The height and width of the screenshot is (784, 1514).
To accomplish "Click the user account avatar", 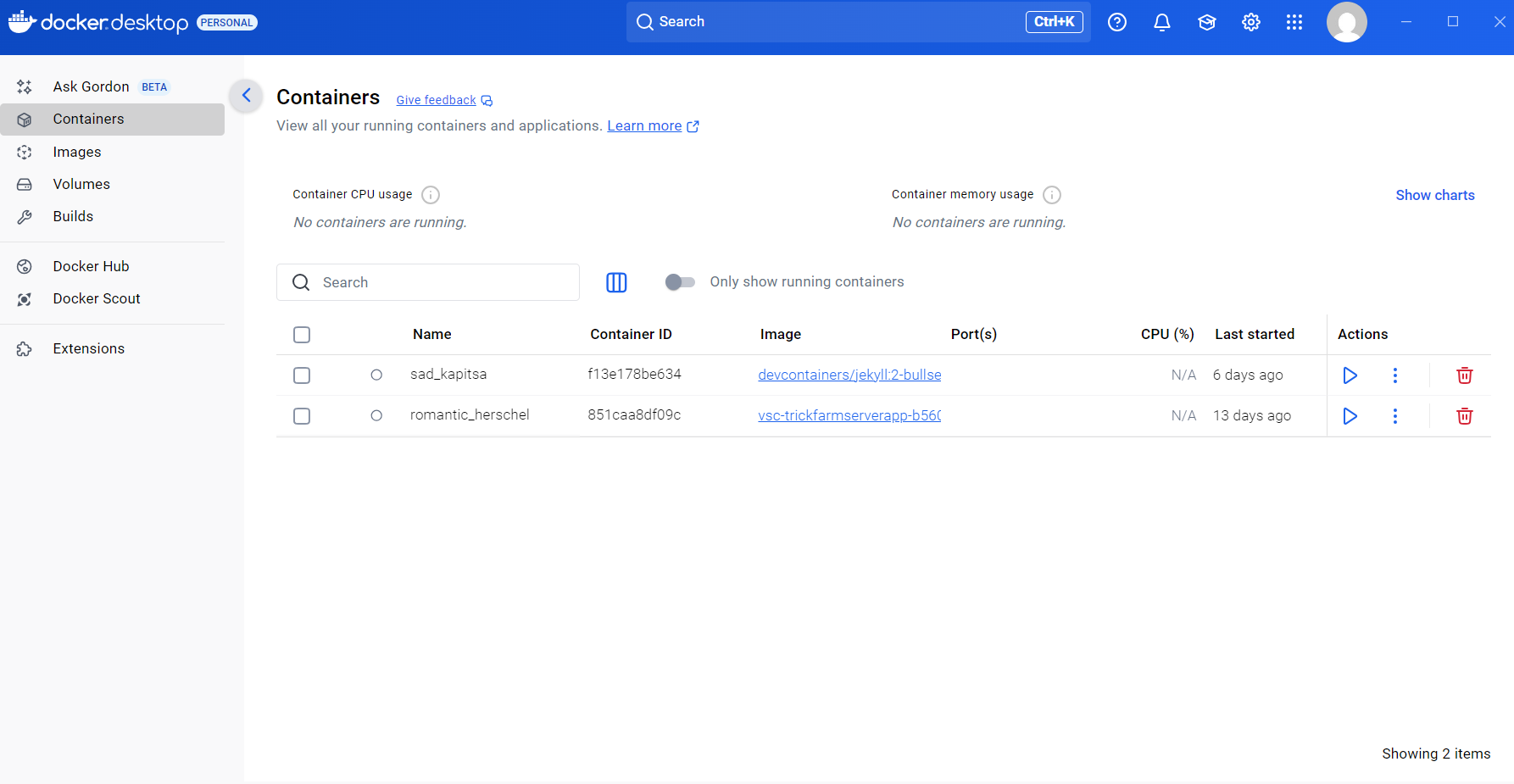I will pos(1347,22).
